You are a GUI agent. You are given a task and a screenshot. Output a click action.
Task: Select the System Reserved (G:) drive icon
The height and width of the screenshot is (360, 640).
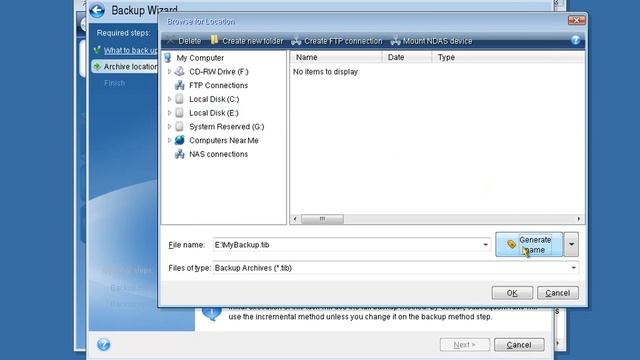[180, 127]
